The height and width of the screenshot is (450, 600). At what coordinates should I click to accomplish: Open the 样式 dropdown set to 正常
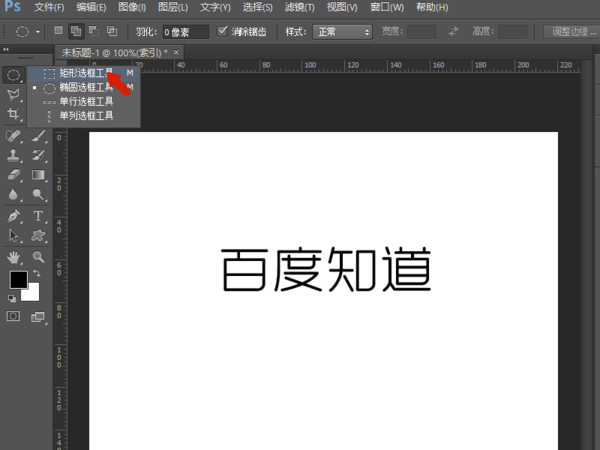342,32
